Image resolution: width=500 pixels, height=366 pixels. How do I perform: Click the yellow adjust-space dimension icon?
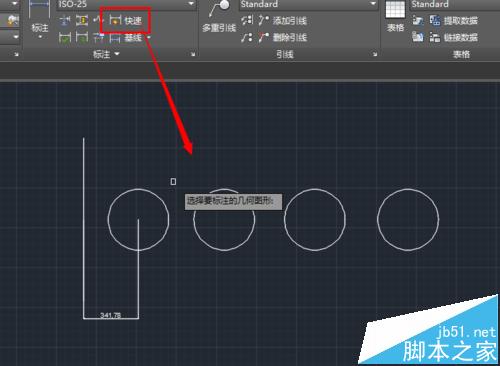click(x=82, y=21)
